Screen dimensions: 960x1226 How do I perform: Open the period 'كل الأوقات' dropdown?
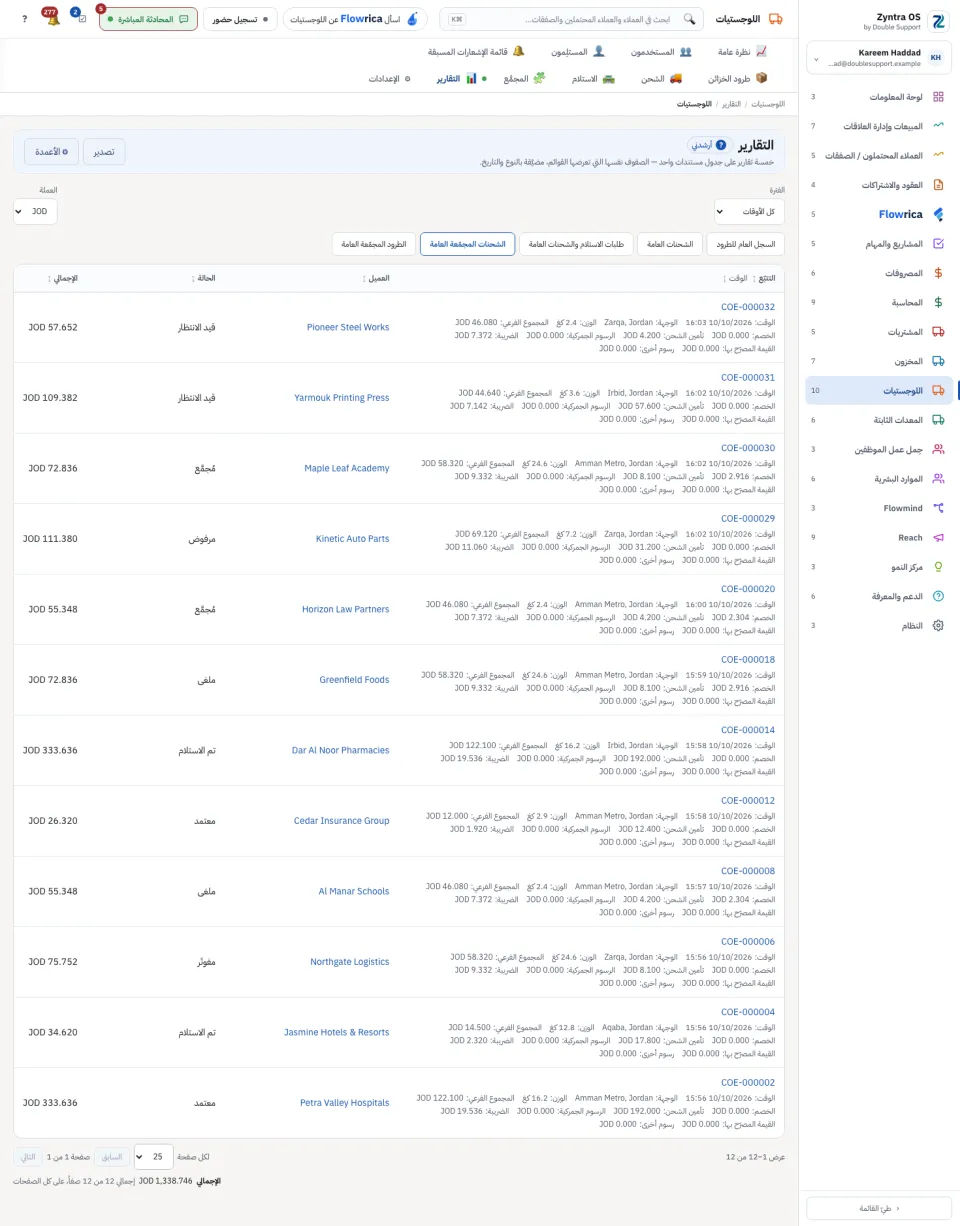click(750, 211)
